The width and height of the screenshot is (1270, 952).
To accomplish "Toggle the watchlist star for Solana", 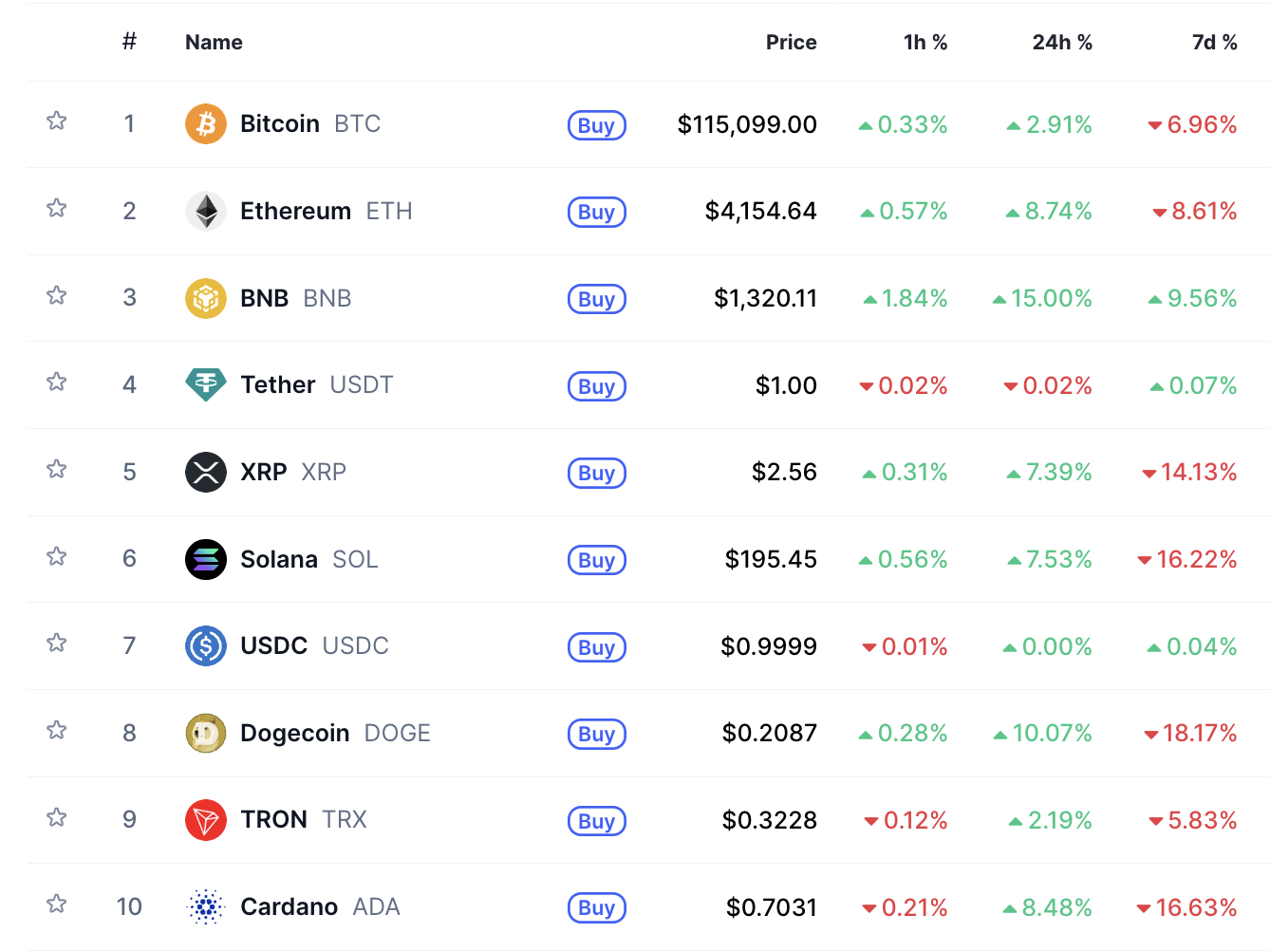I will [57, 556].
